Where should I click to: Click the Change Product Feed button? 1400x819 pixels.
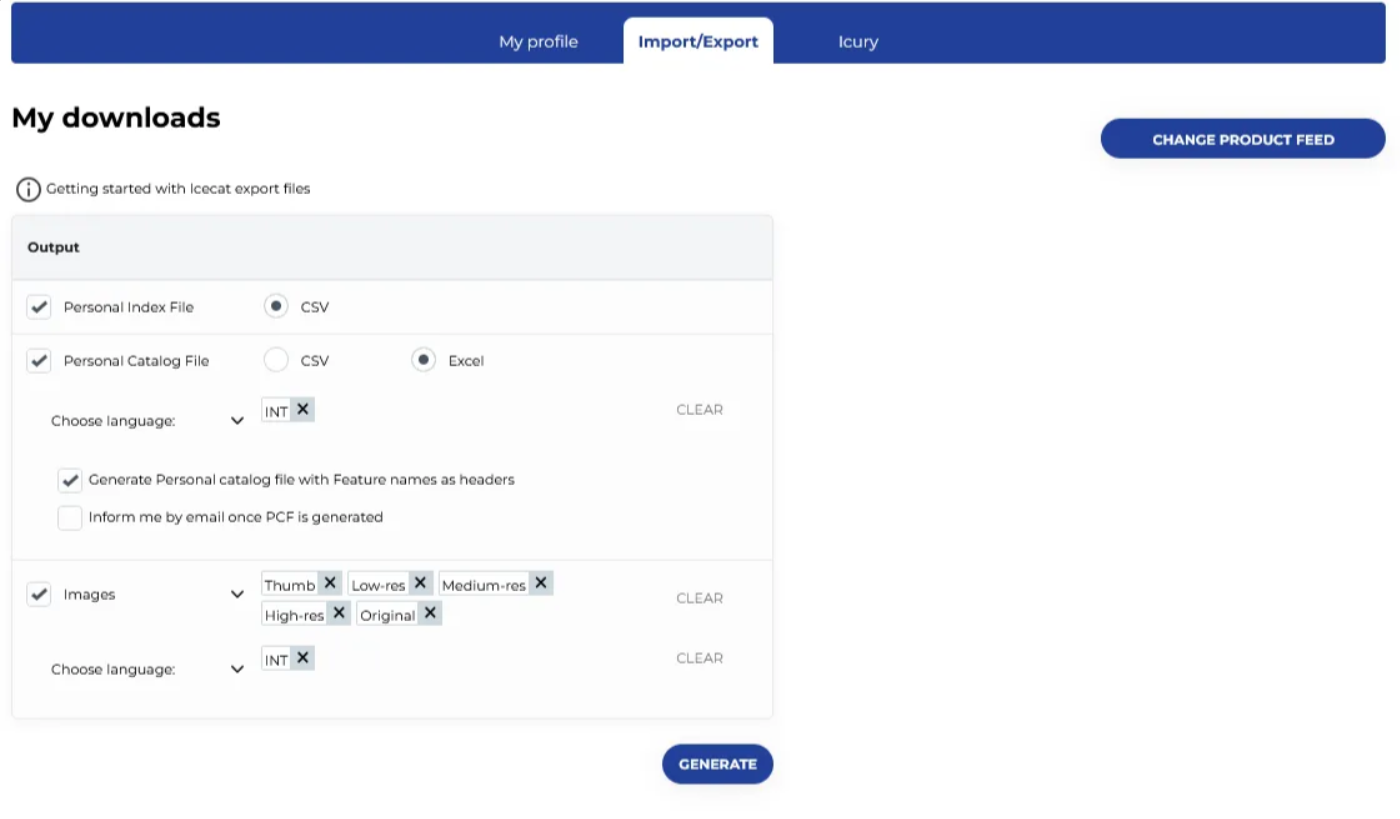pyautogui.click(x=1242, y=139)
